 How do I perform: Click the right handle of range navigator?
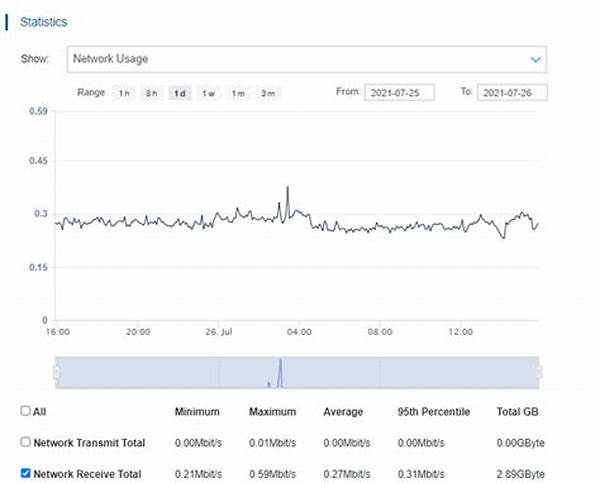tap(540, 373)
